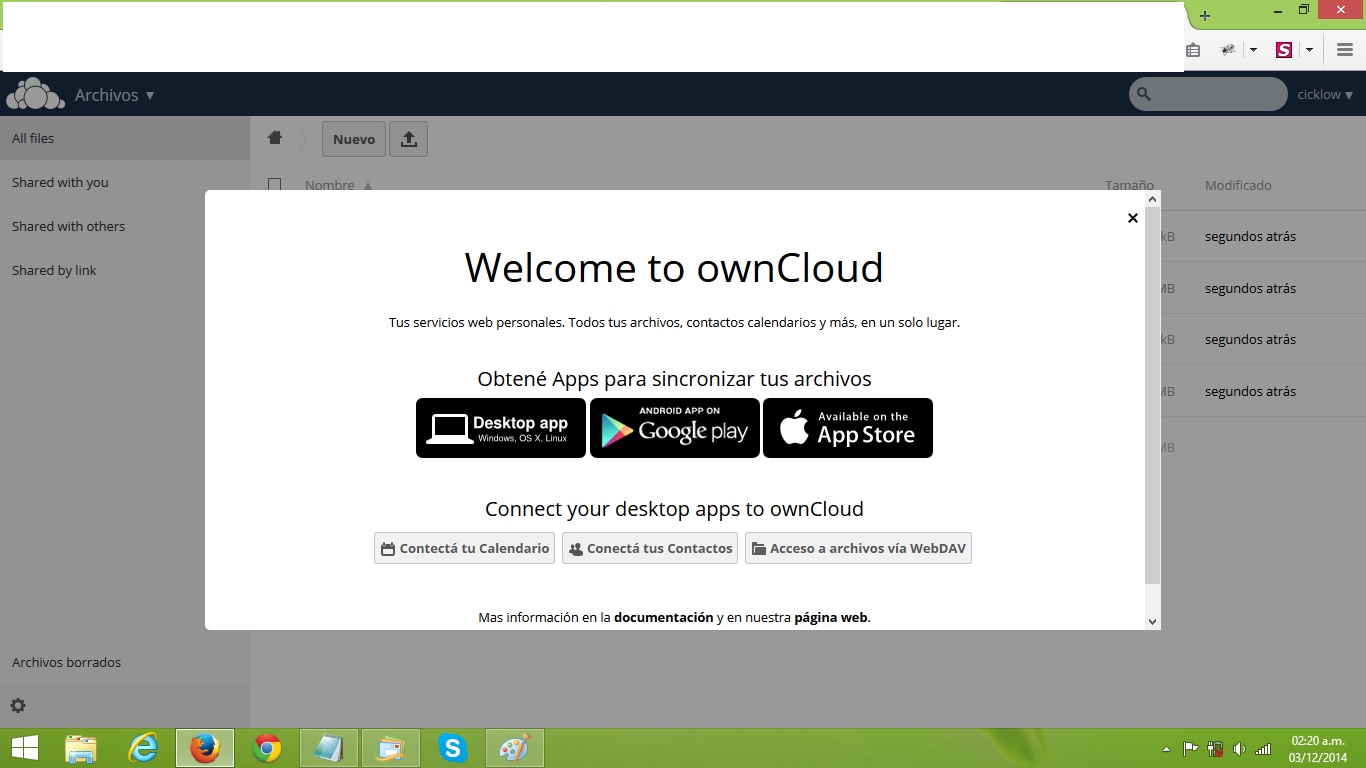Open the taskbar clock and date
The width and height of the screenshot is (1366, 768).
pyautogui.click(x=1318, y=749)
